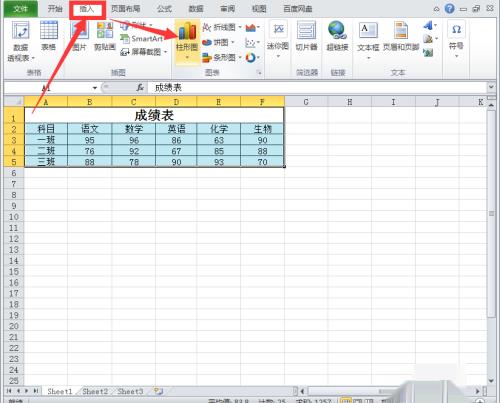This screenshot has height=403, width=500.
Task: Expand the formula bar chevron
Action: point(491,87)
